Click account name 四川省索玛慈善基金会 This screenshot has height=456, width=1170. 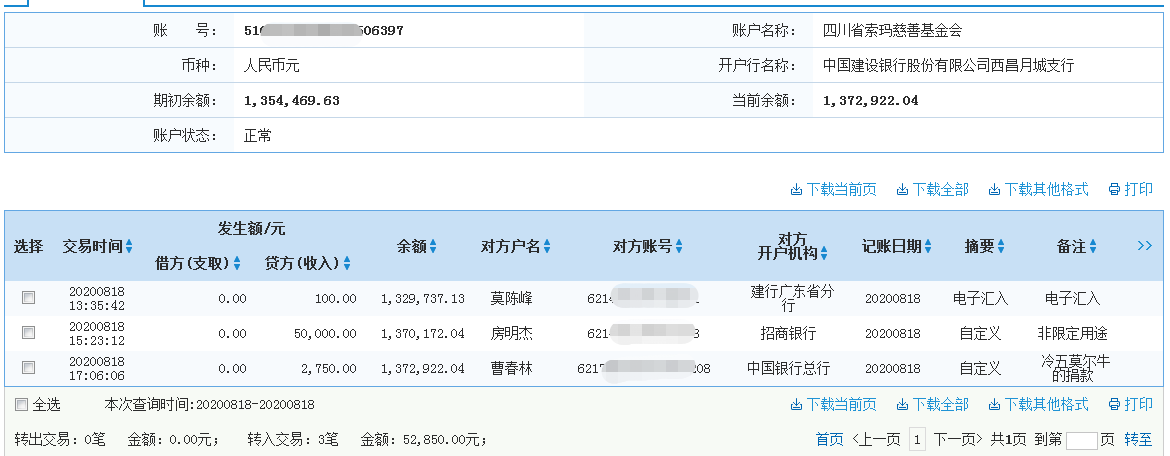pos(892,31)
